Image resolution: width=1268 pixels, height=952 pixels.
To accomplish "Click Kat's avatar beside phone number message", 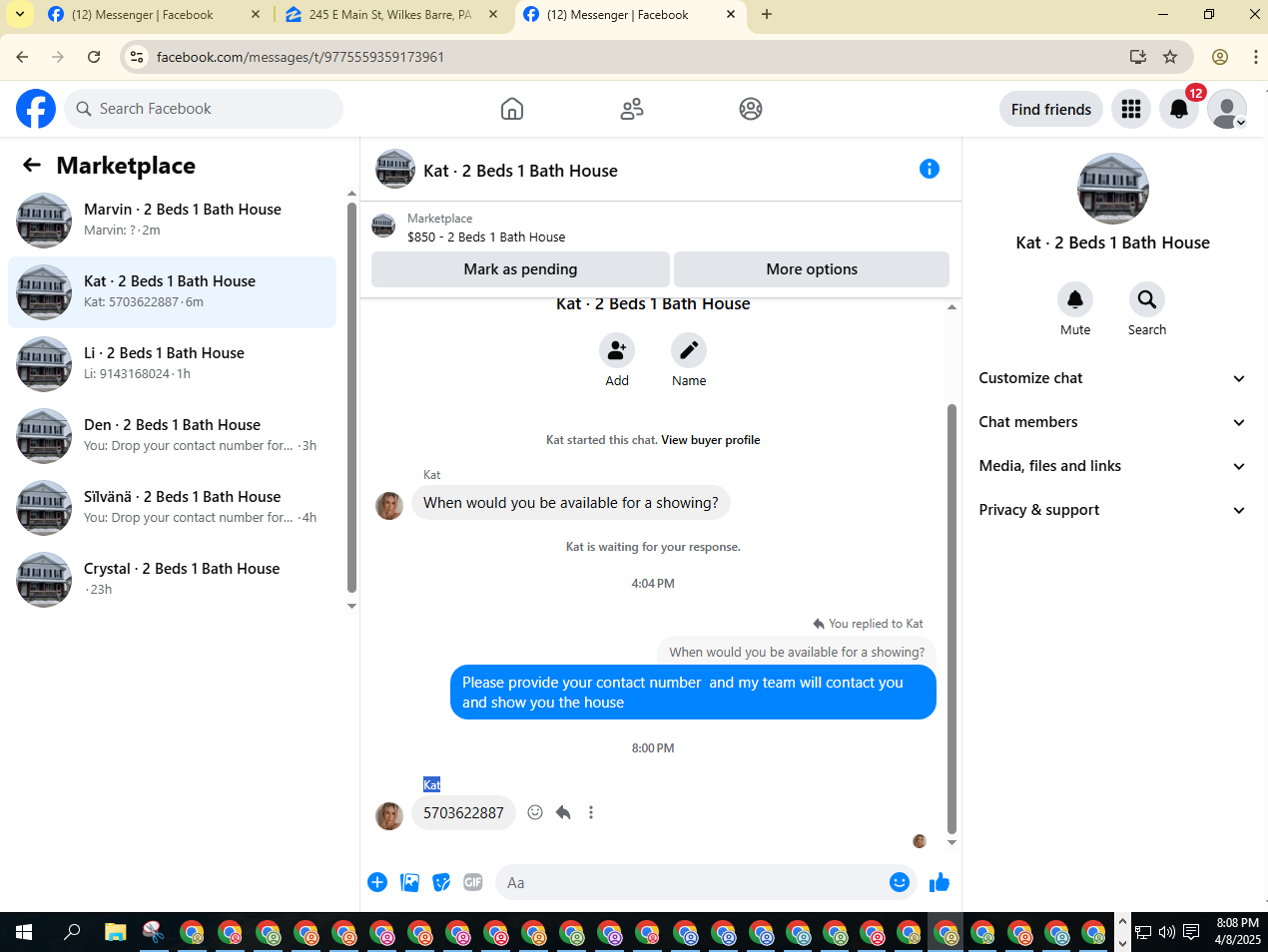I will pyautogui.click(x=389, y=815).
